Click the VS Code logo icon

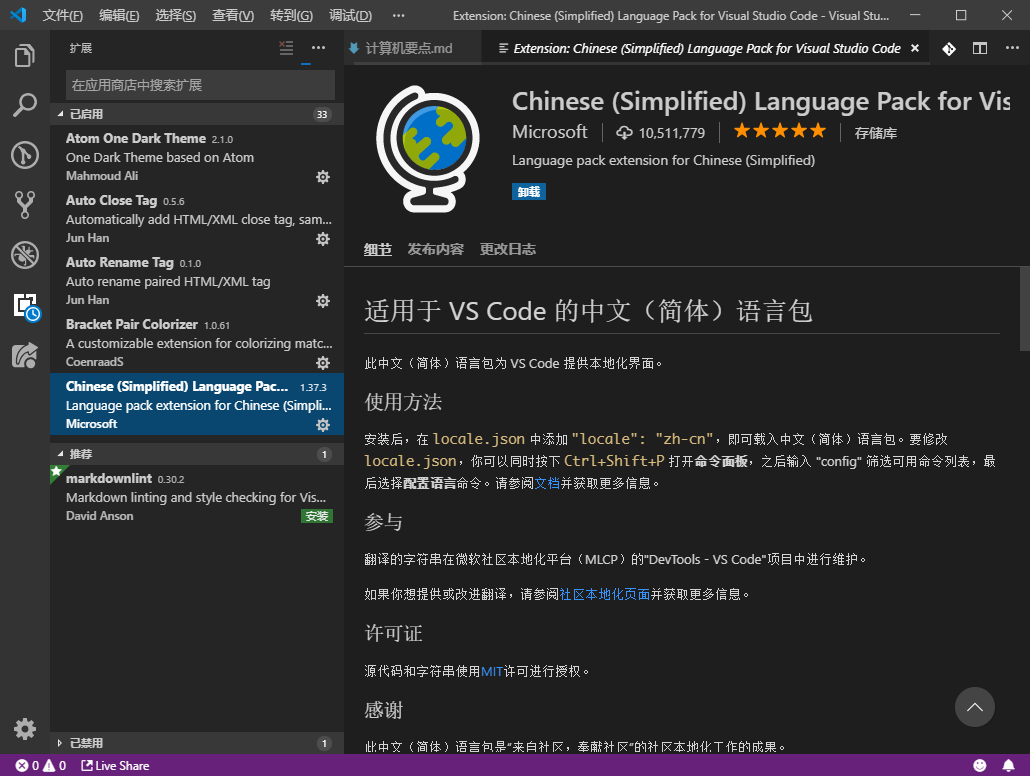pyautogui.click(x=18, y=15)
